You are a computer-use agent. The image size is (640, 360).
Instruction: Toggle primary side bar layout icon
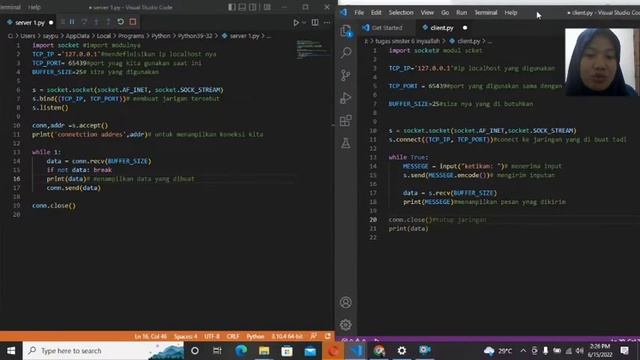pos(232,7)
